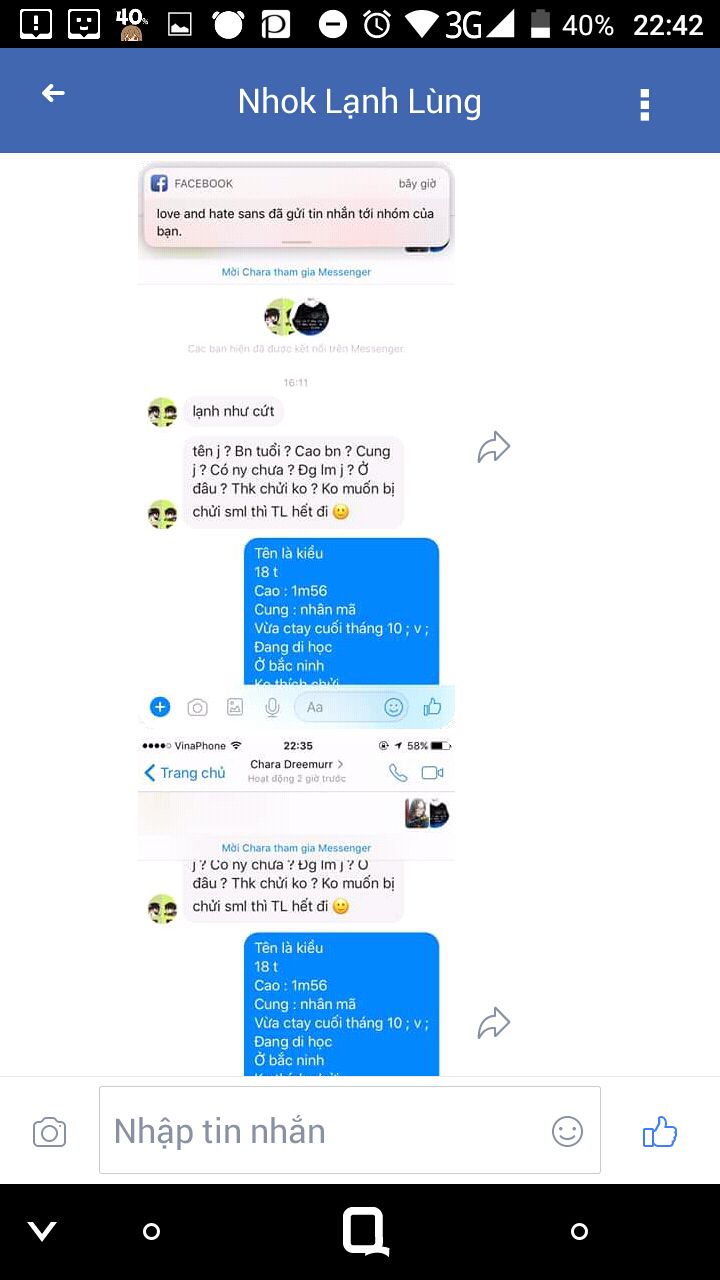Tap the Android home circle button
Screen dimensions: 720x1280
click(151, 1232)
